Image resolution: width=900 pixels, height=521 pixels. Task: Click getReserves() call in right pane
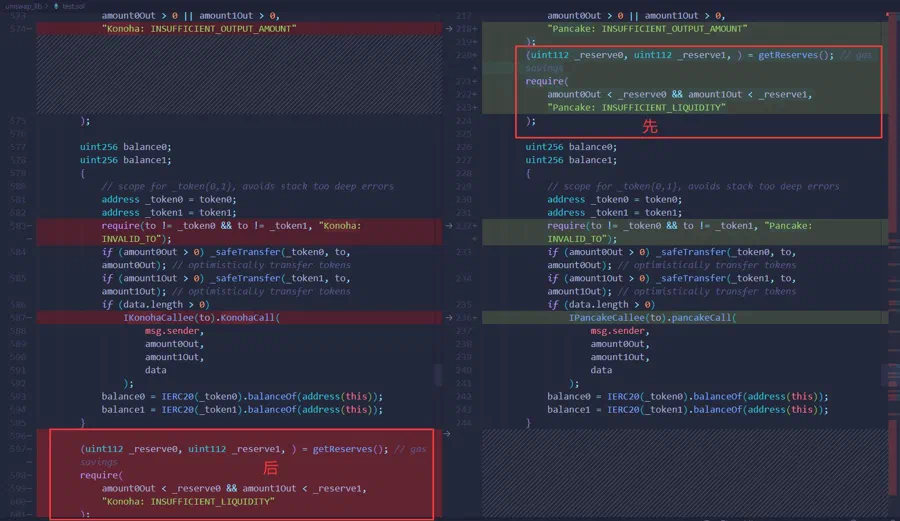click(796, 55)
